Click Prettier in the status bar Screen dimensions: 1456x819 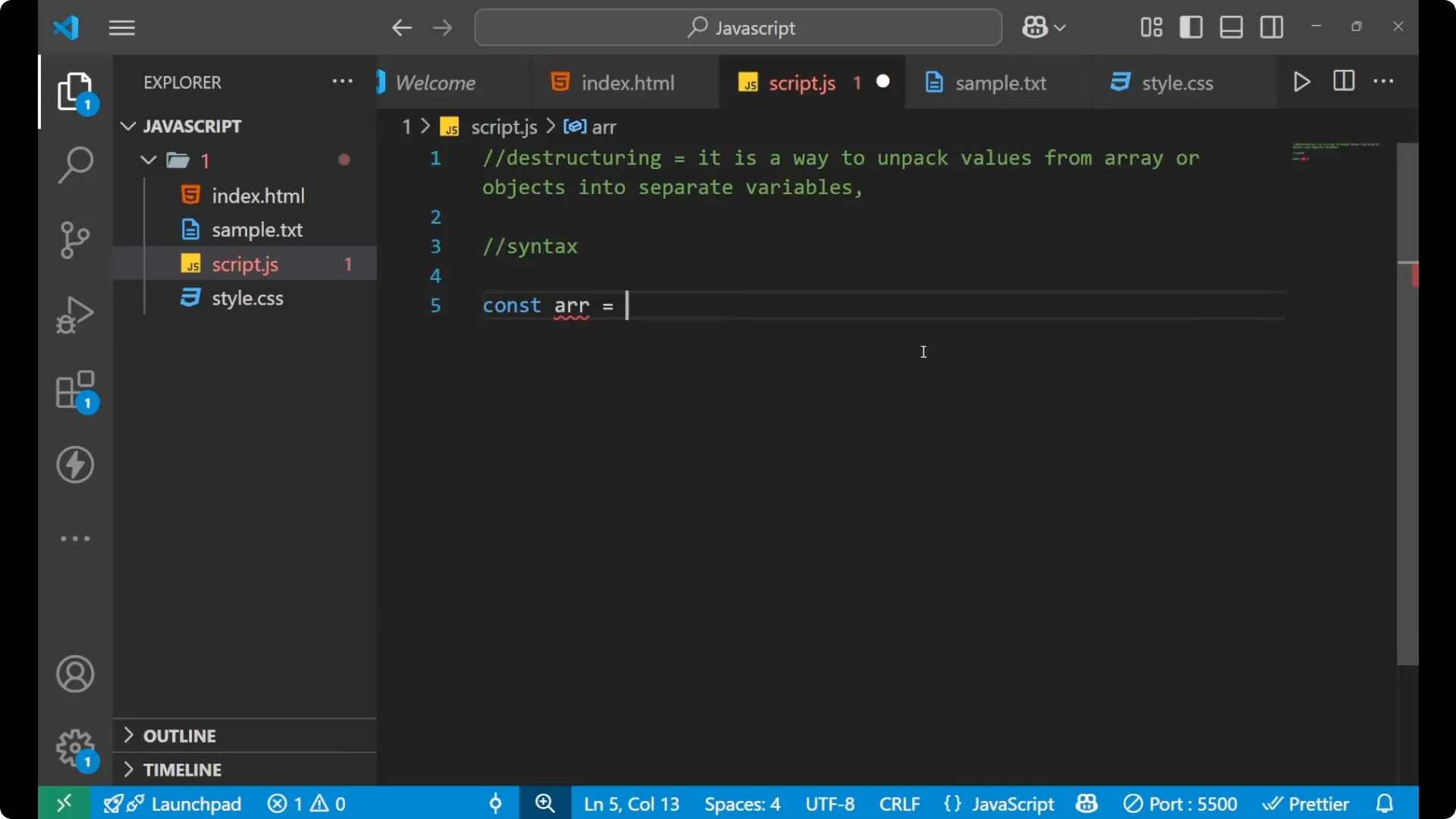pyautogui.click(x=1317, y=803)
